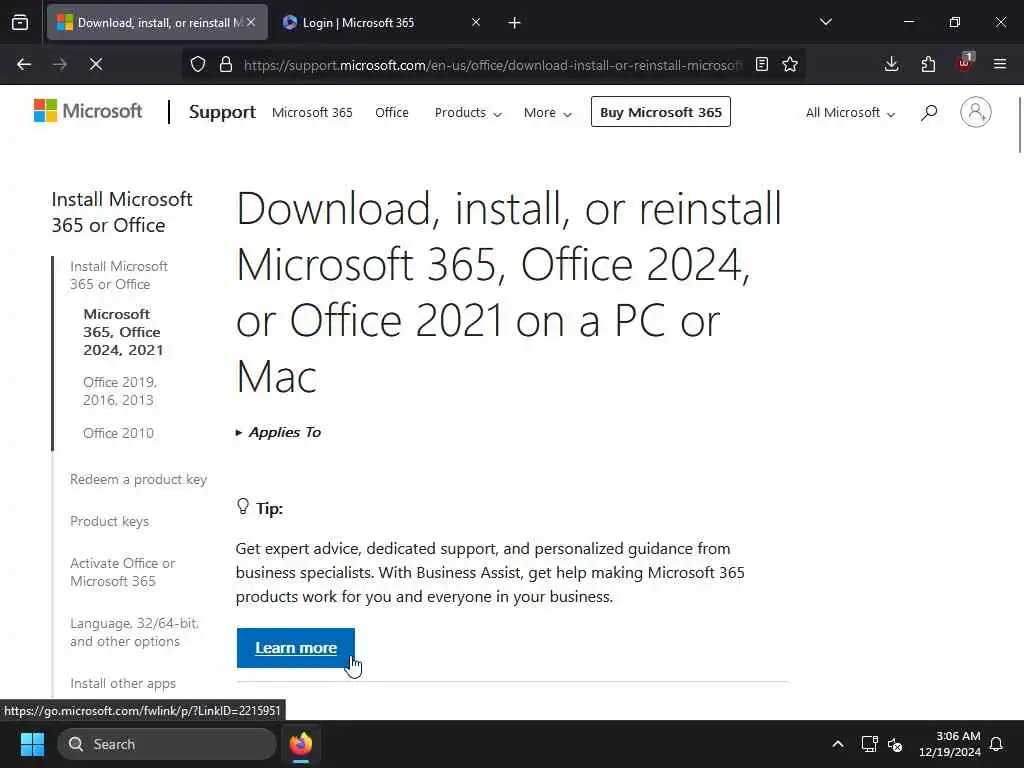Expand the Products menu
The image size is (1024, 768).
click(468, 112)
